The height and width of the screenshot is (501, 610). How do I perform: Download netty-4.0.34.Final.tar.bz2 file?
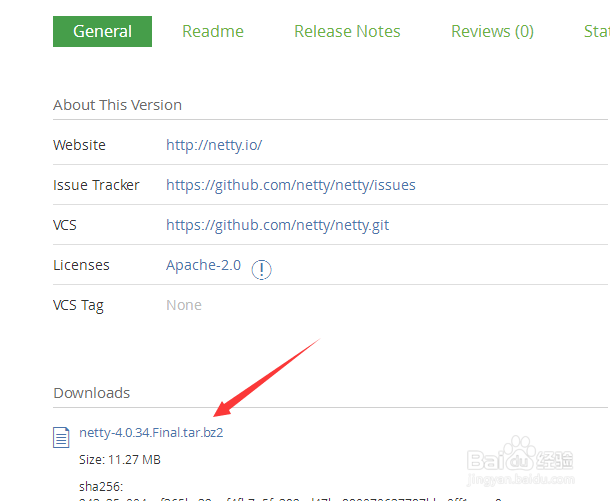[151, 433]
